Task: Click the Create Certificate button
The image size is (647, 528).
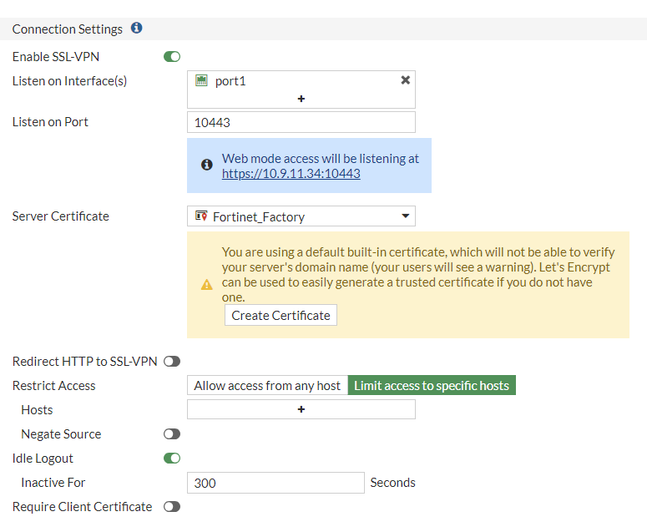Action: (280, 315)
